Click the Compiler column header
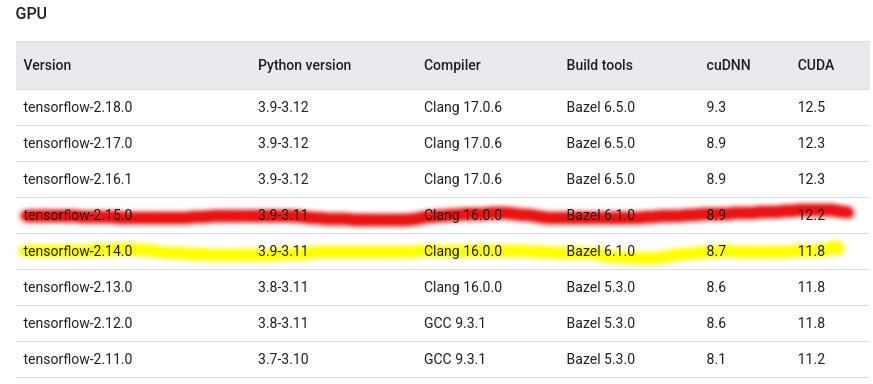873x384 pixels. coord(452,65)
